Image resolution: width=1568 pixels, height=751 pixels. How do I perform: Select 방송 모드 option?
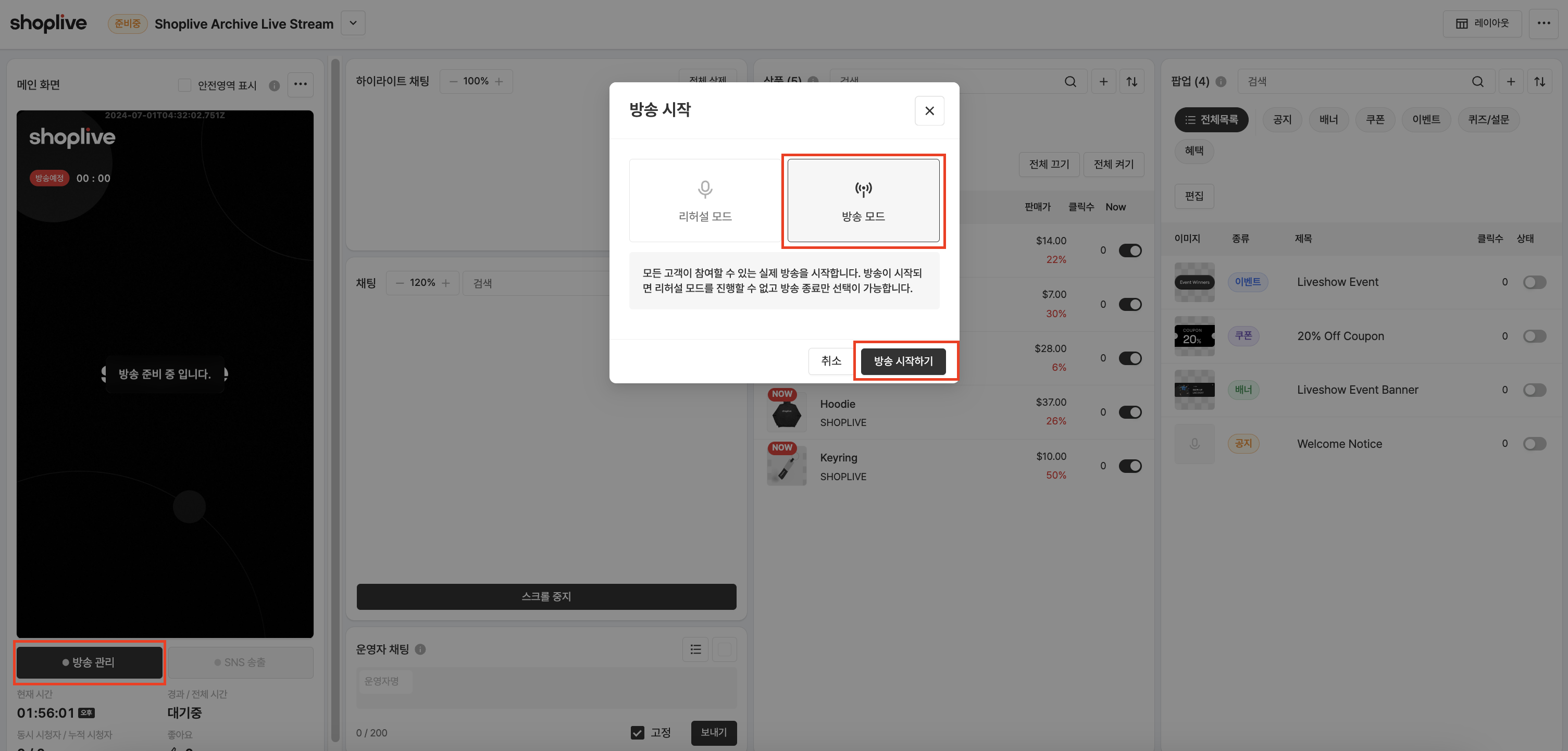coord(863,201)
